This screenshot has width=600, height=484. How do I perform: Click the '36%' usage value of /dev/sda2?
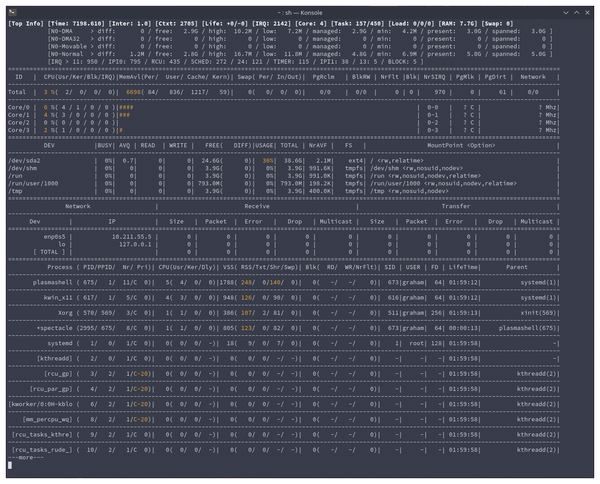pos(268,160)
